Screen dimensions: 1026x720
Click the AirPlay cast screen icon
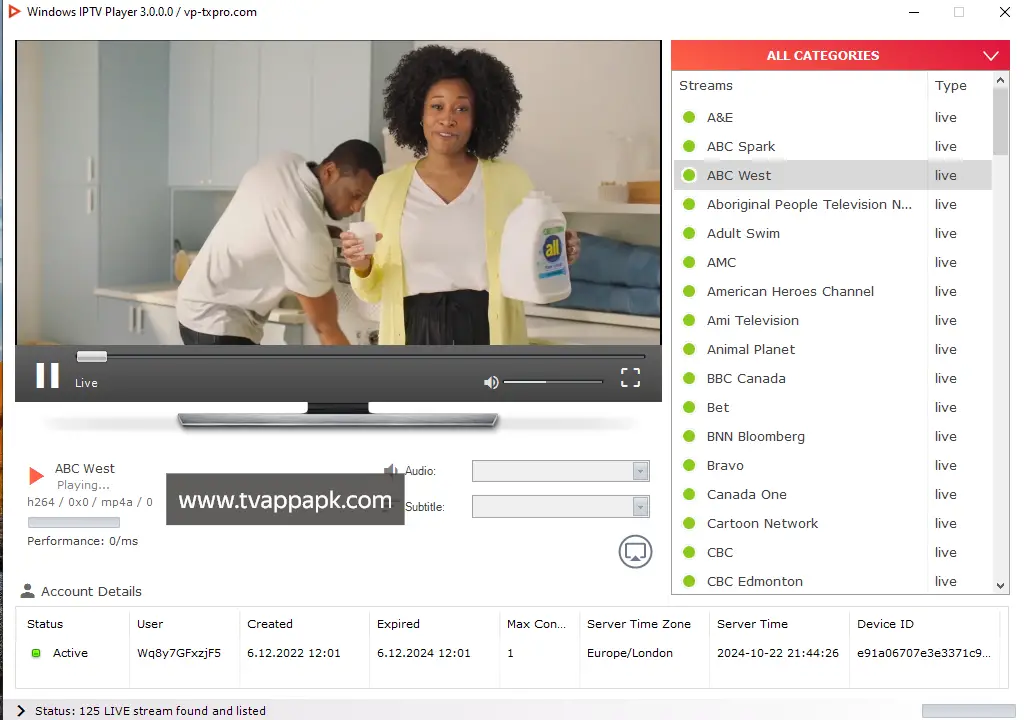pos(635,552)
